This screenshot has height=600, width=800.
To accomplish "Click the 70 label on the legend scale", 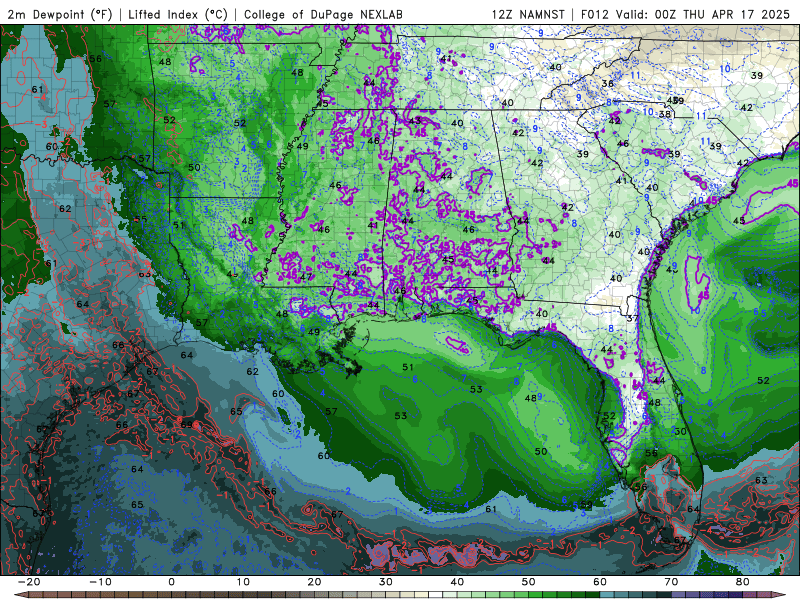I will [671, 582].
